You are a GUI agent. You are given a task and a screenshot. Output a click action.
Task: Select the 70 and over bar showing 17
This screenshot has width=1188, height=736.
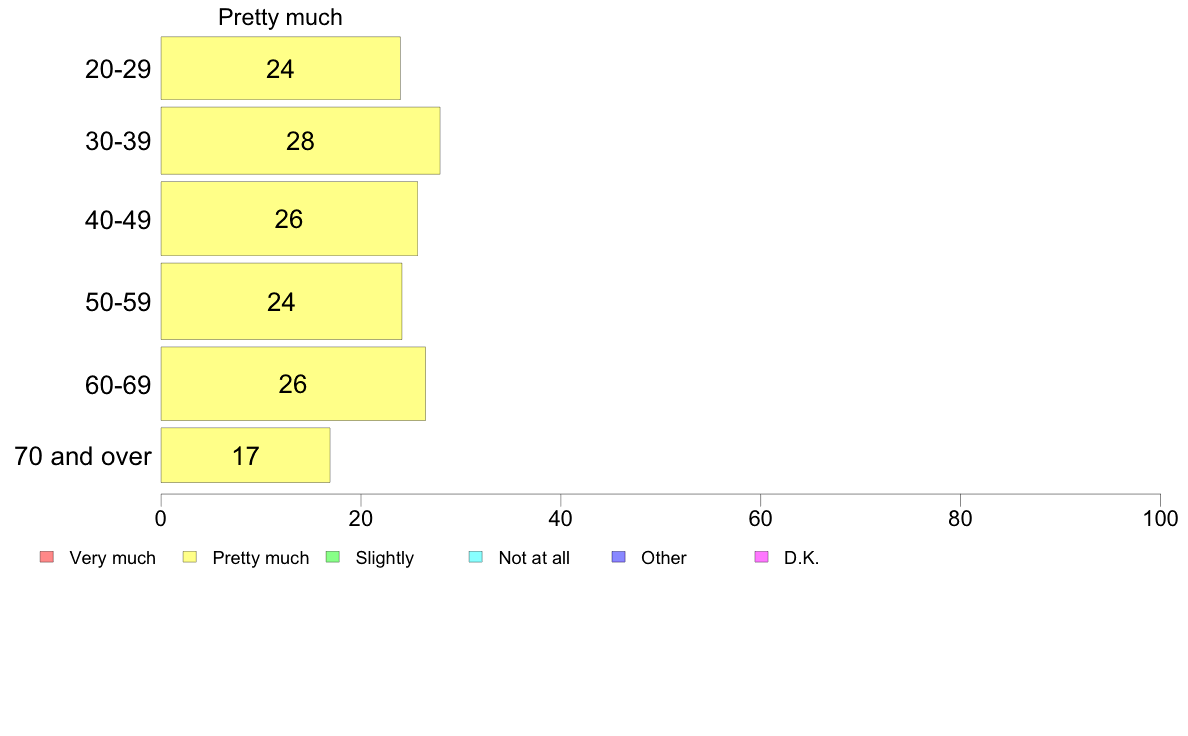tap(245, 455)
